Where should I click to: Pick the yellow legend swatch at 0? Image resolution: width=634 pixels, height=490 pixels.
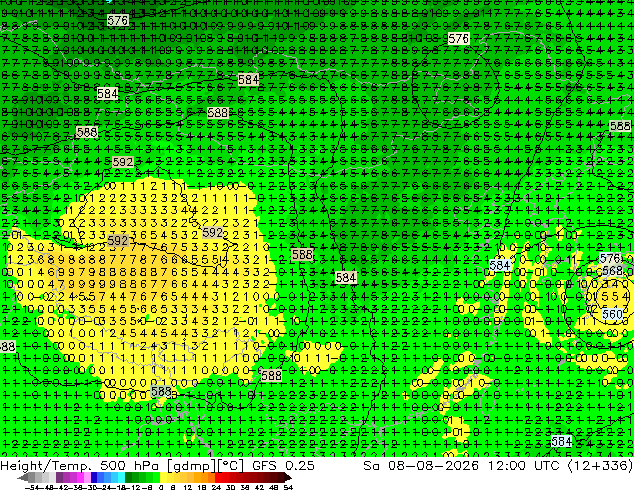click(x=163, y=478)
